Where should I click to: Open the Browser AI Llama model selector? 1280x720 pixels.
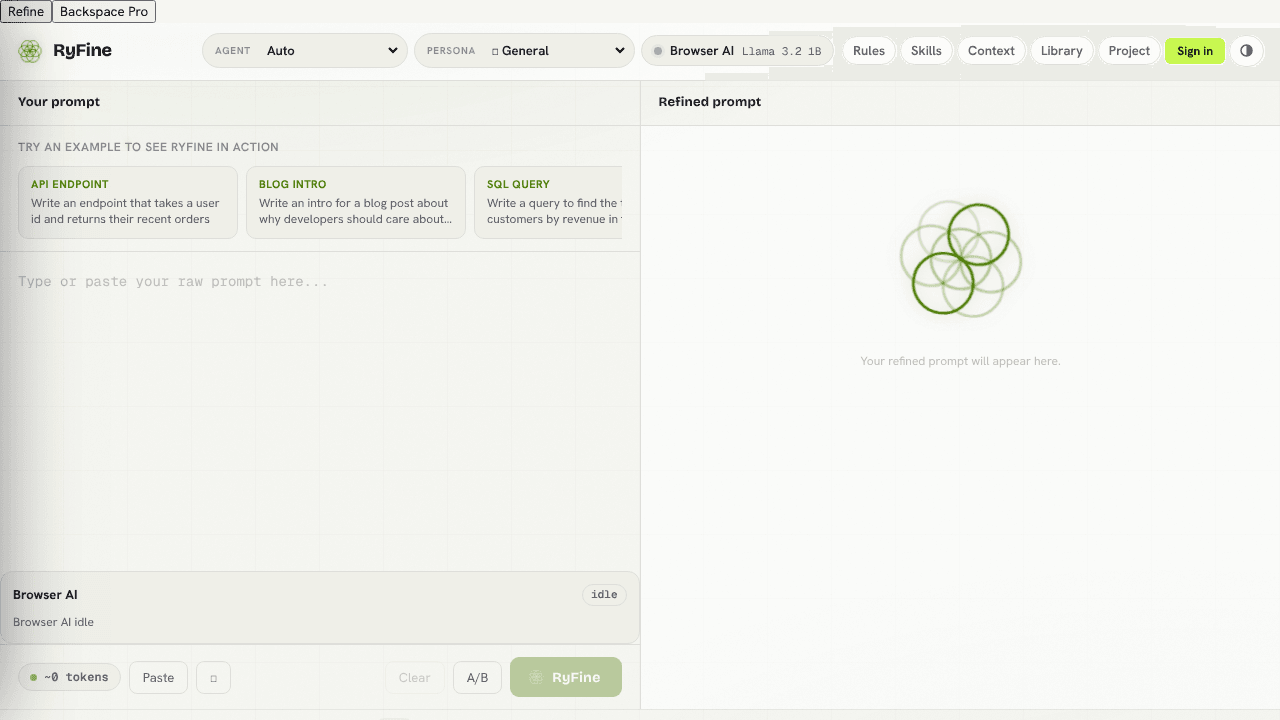pos(737,51)
